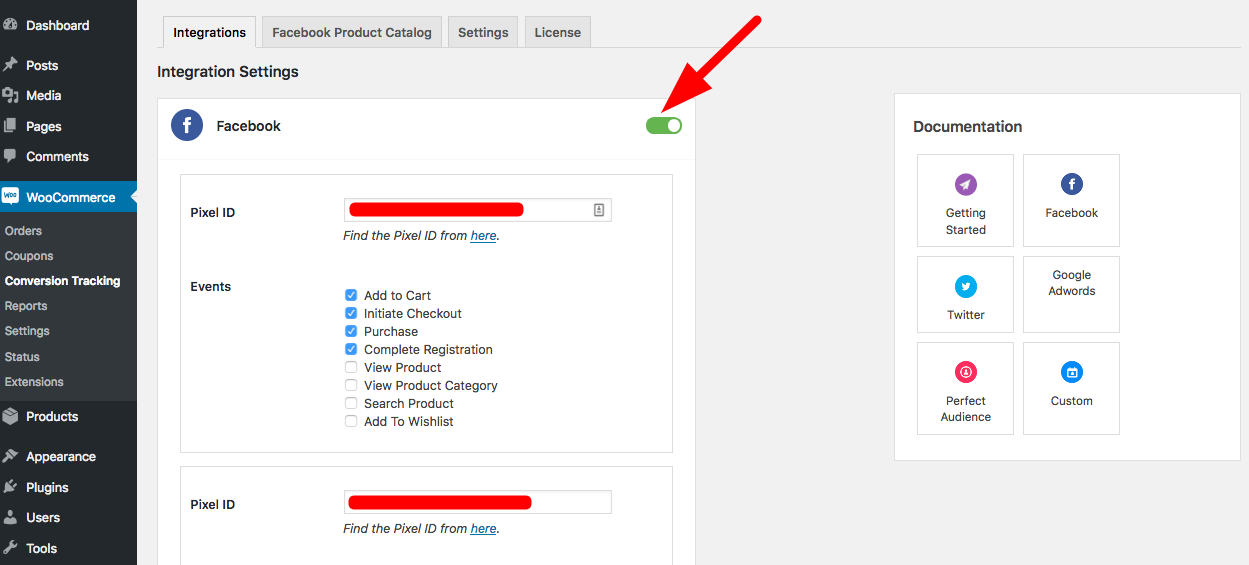This screenshot has width=1249, height=565.
Task: Click the Pages icon in sidebar
Action: coord(10,126)
